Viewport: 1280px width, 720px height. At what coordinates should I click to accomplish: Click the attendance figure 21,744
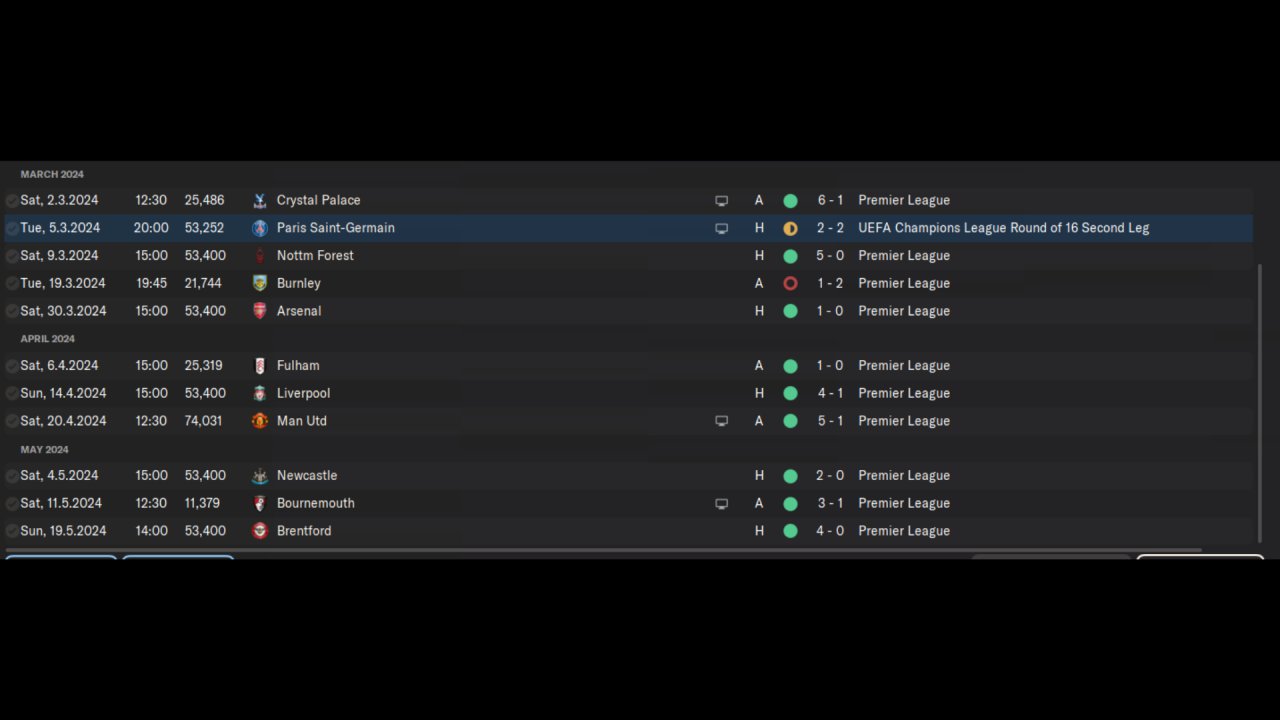pos(203,283)
